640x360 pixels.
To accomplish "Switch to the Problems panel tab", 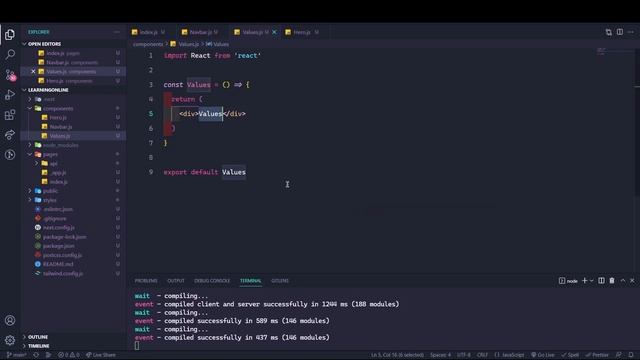I will click(146, 281).
